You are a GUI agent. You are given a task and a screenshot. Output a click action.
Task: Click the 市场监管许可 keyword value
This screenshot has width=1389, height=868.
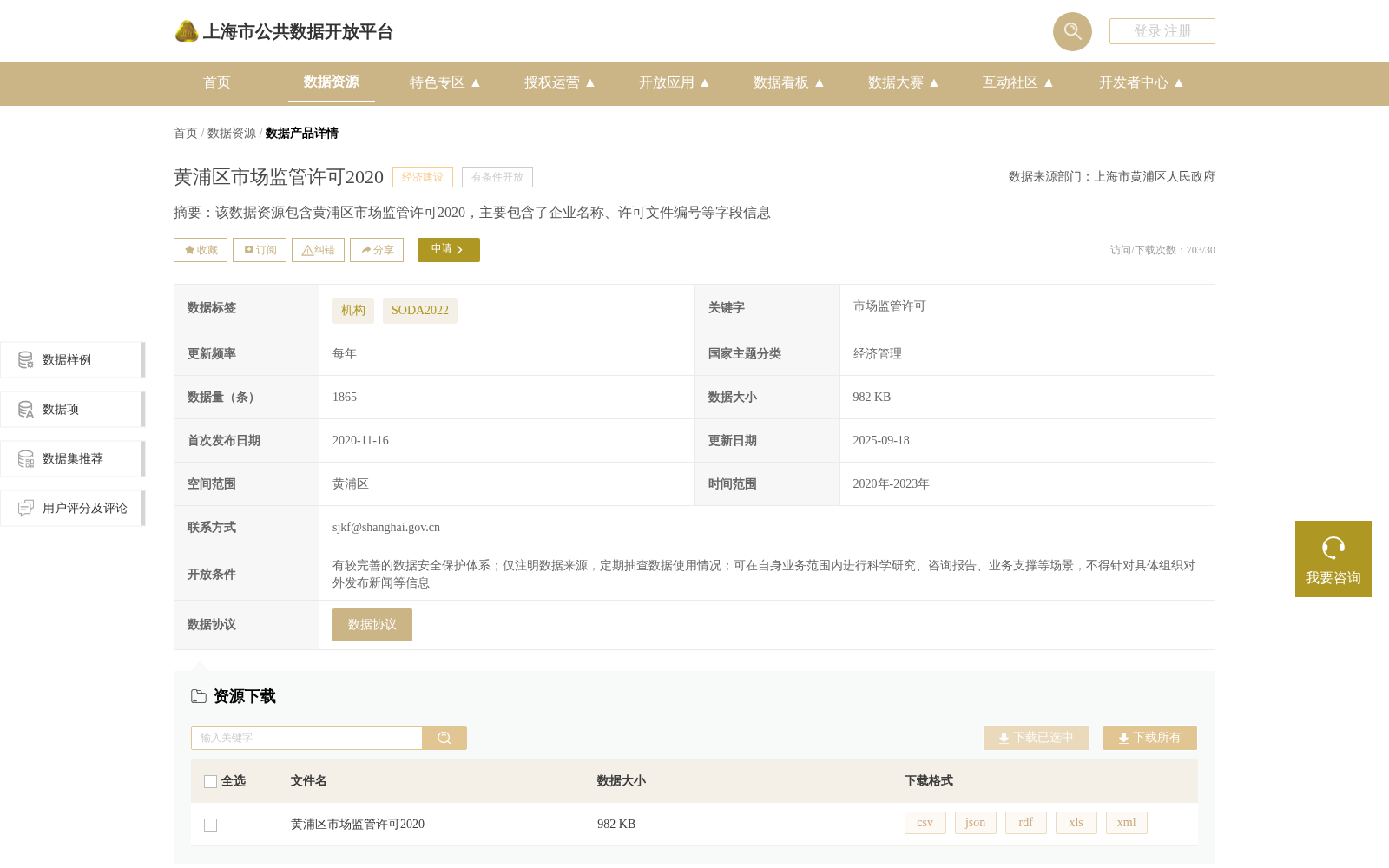(889, 306)
